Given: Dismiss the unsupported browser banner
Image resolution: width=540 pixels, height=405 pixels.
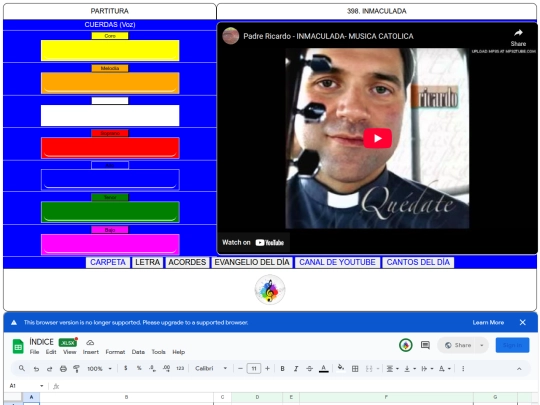Looking at the screenshot, I should pyautogui.click(x=522, y=322).
